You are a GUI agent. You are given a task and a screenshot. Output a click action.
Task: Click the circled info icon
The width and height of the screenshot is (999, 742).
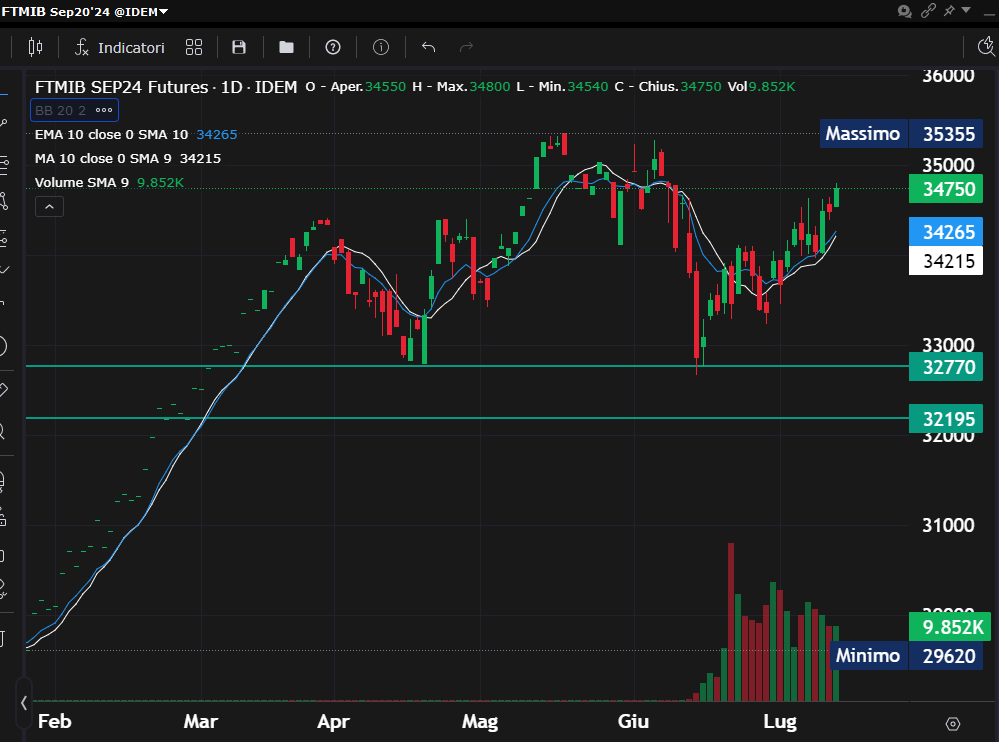tap(381, 47)
